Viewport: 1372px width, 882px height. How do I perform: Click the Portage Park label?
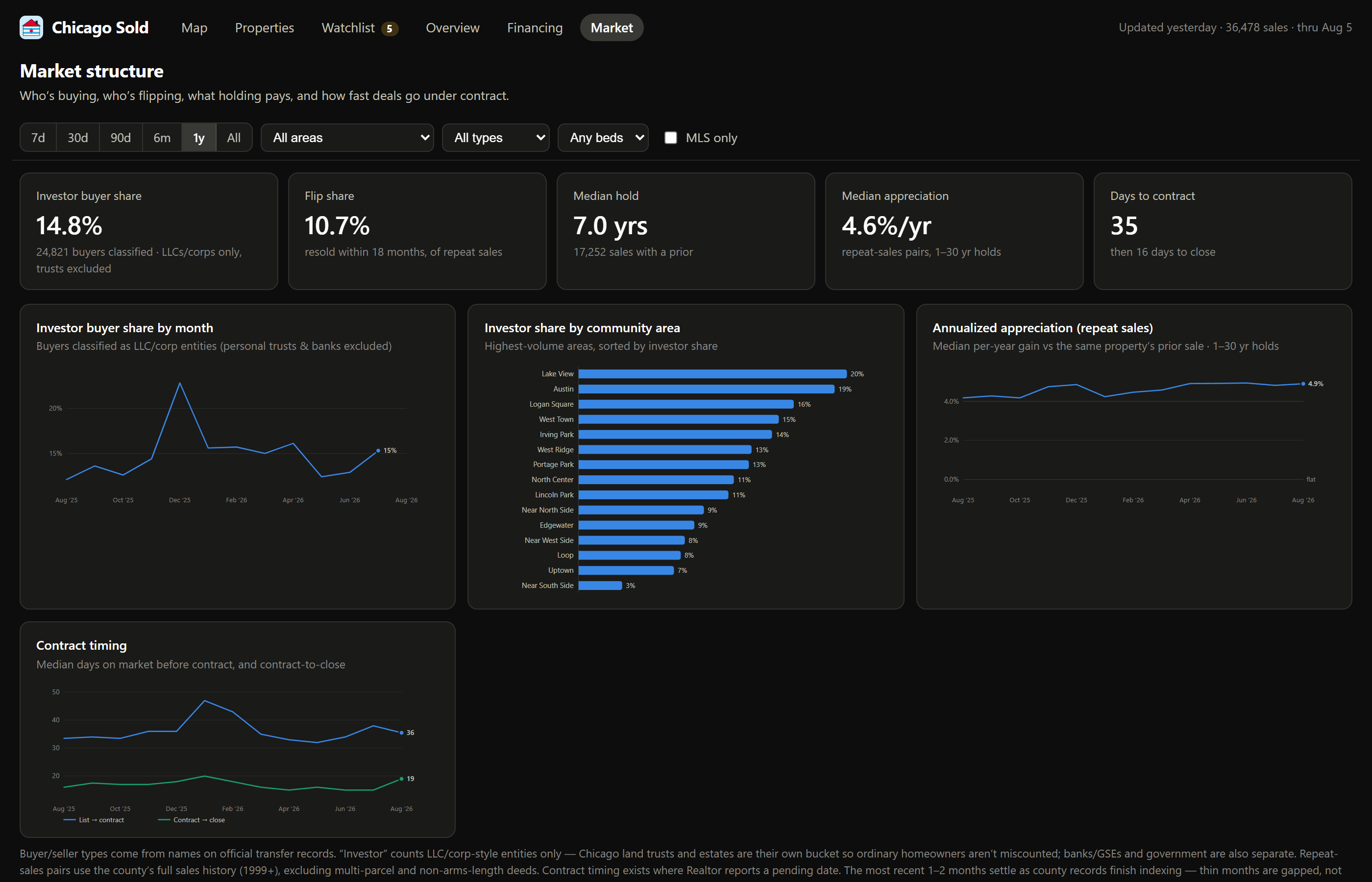pyautogui.click(x=553, y=465)
